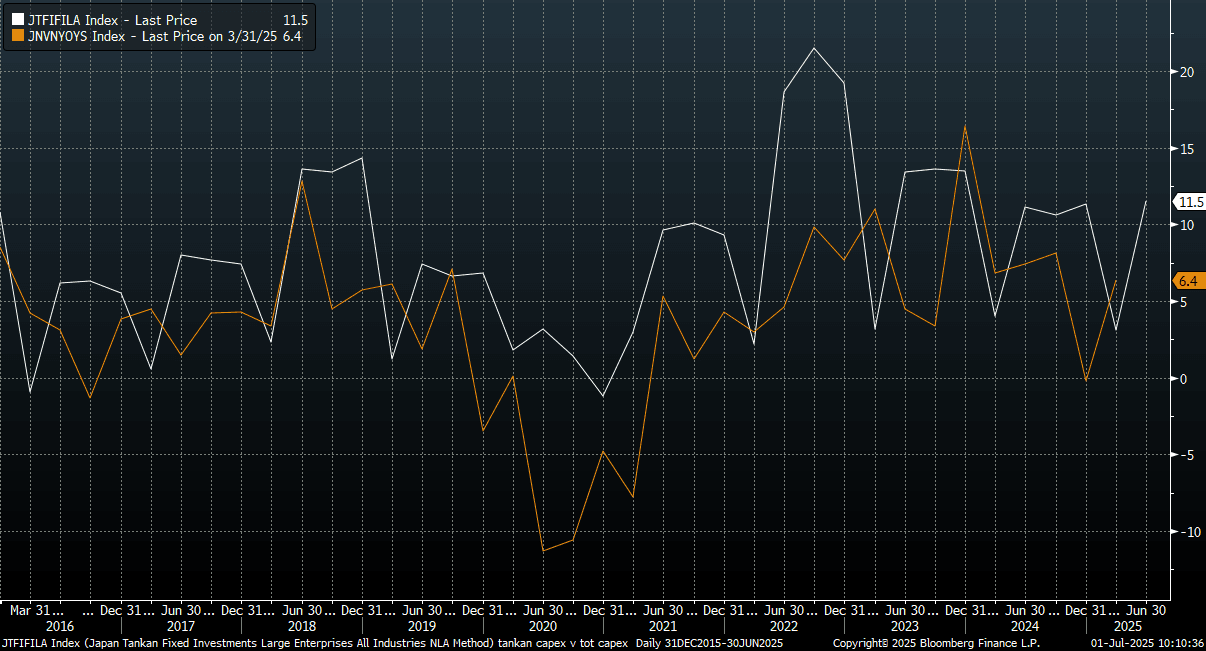Click the 15 label on the y-axis
The height and width of the screenshot is (651, 1206).
click(x=1187, y=149)
